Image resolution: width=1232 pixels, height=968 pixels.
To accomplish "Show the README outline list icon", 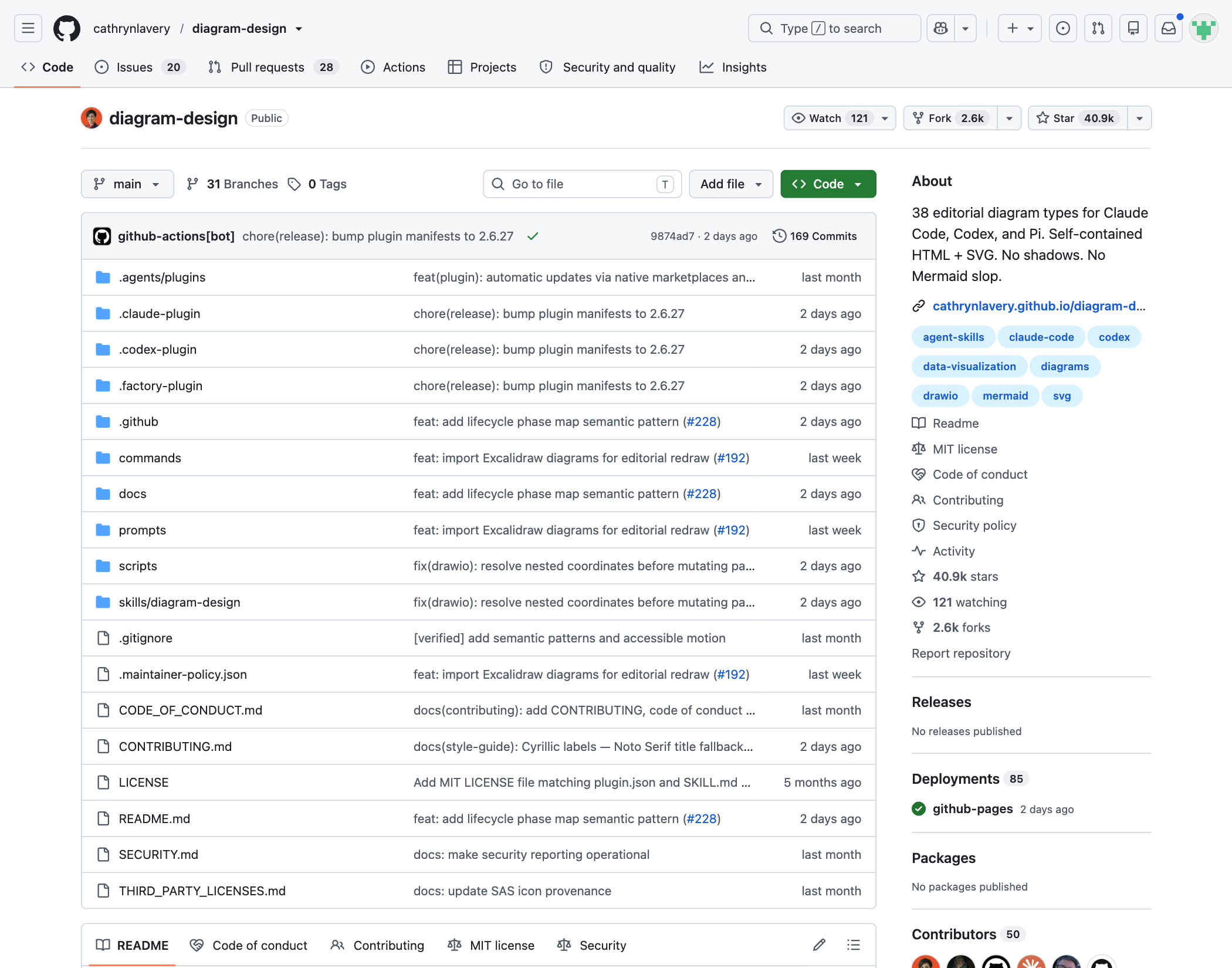I will pyautogui.click(x=853, y=945).
